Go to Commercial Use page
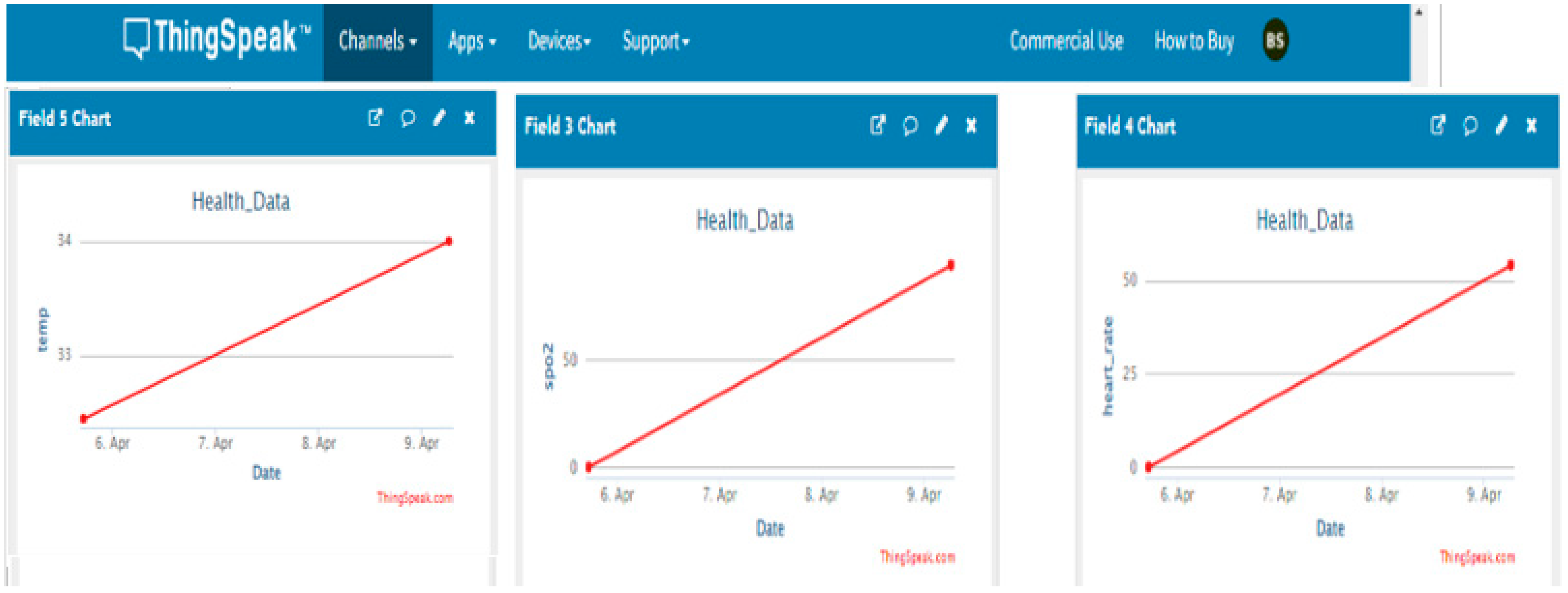Viewport: 1568px width, 593px height. [1066, 41]
